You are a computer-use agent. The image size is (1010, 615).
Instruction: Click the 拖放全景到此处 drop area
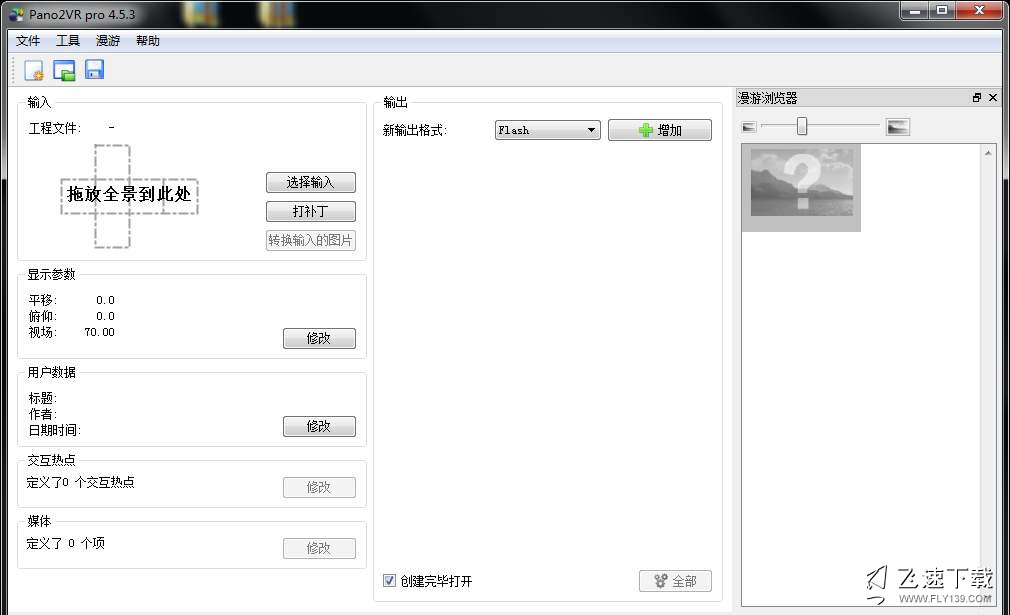[x=129, y=196]
